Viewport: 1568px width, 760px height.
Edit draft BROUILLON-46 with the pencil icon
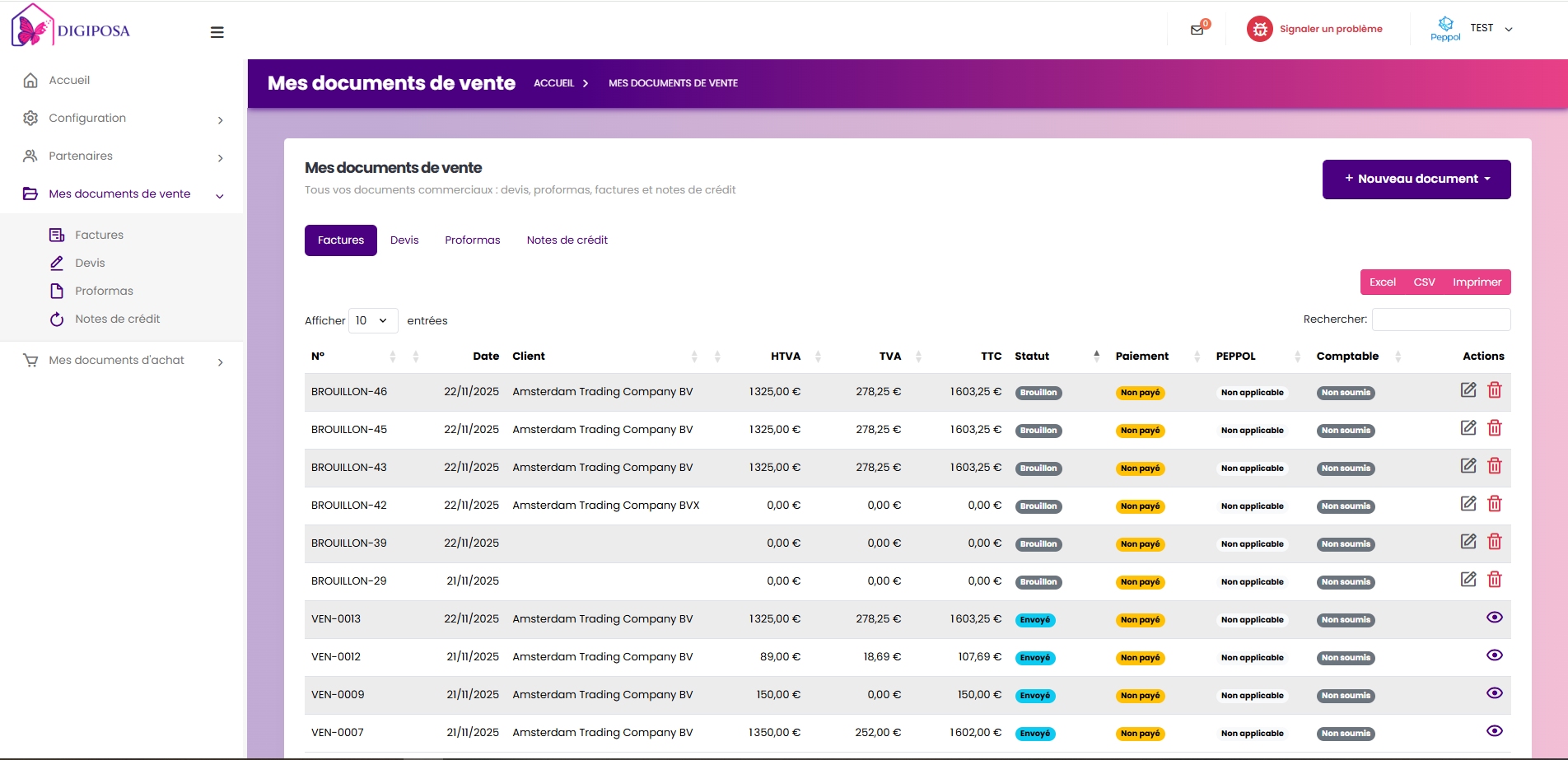pyautogui.click(x=1468, y=389)
